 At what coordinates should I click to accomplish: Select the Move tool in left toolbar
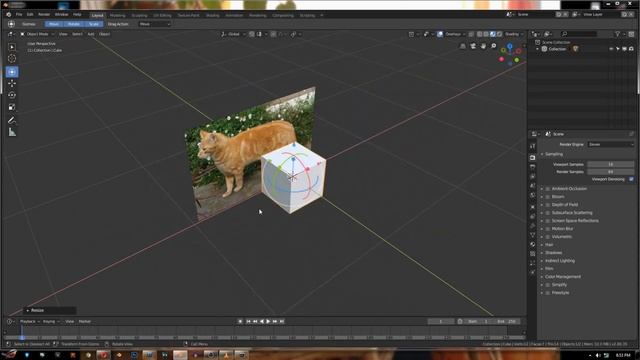click(x=12, y=83)
